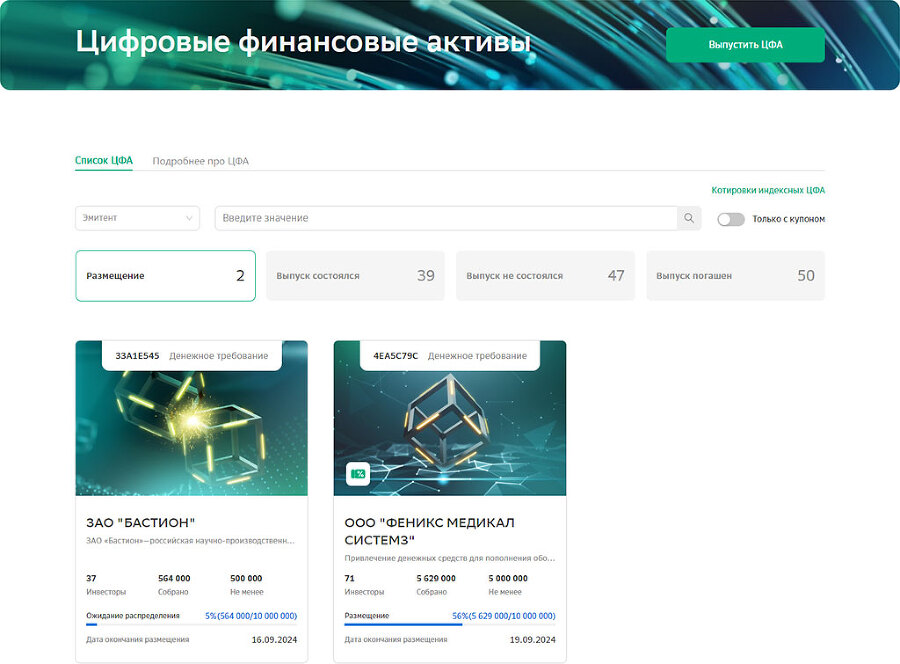
Task: Click the '33A1E545 Денежное требование' badge
Action: [187, 355]
